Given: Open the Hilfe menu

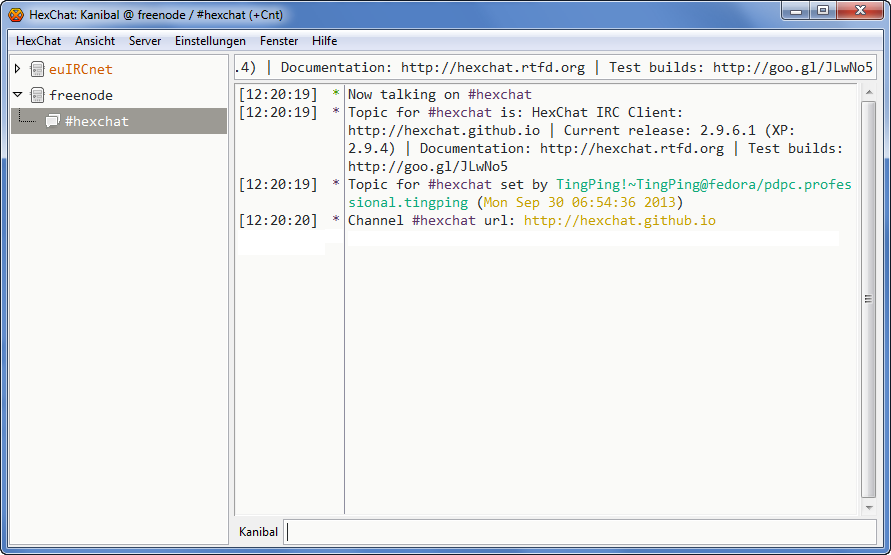Looking at the screenshot, I should [324, 41].
